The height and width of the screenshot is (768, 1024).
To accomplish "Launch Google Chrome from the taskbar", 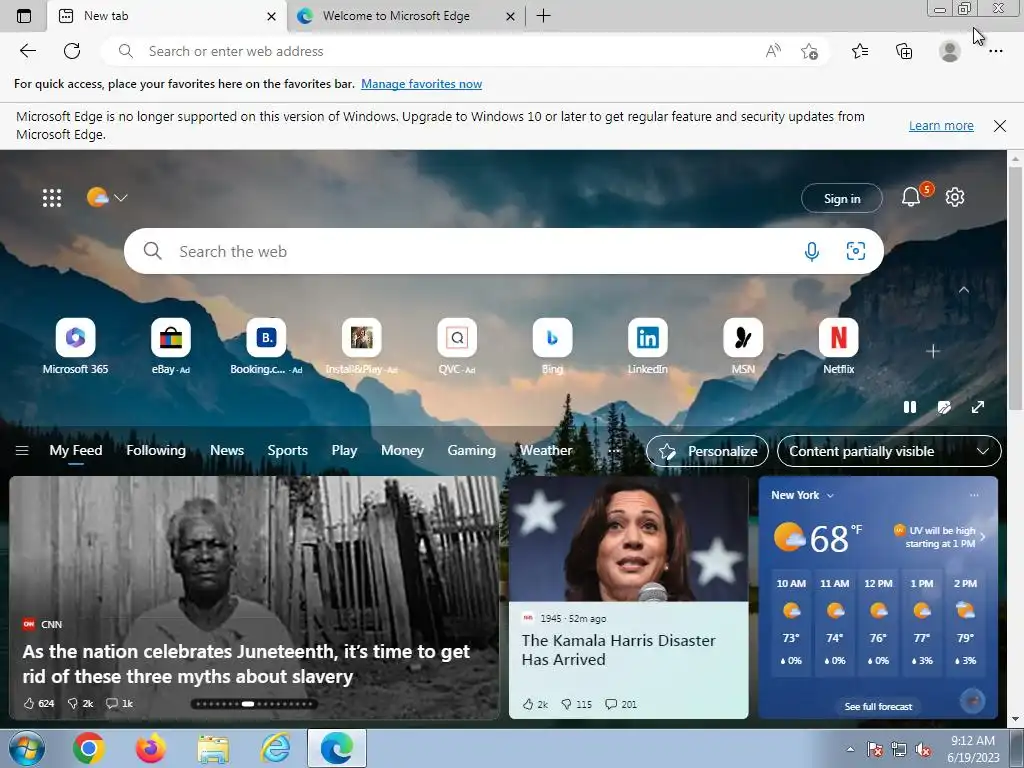I will [89, 748].
